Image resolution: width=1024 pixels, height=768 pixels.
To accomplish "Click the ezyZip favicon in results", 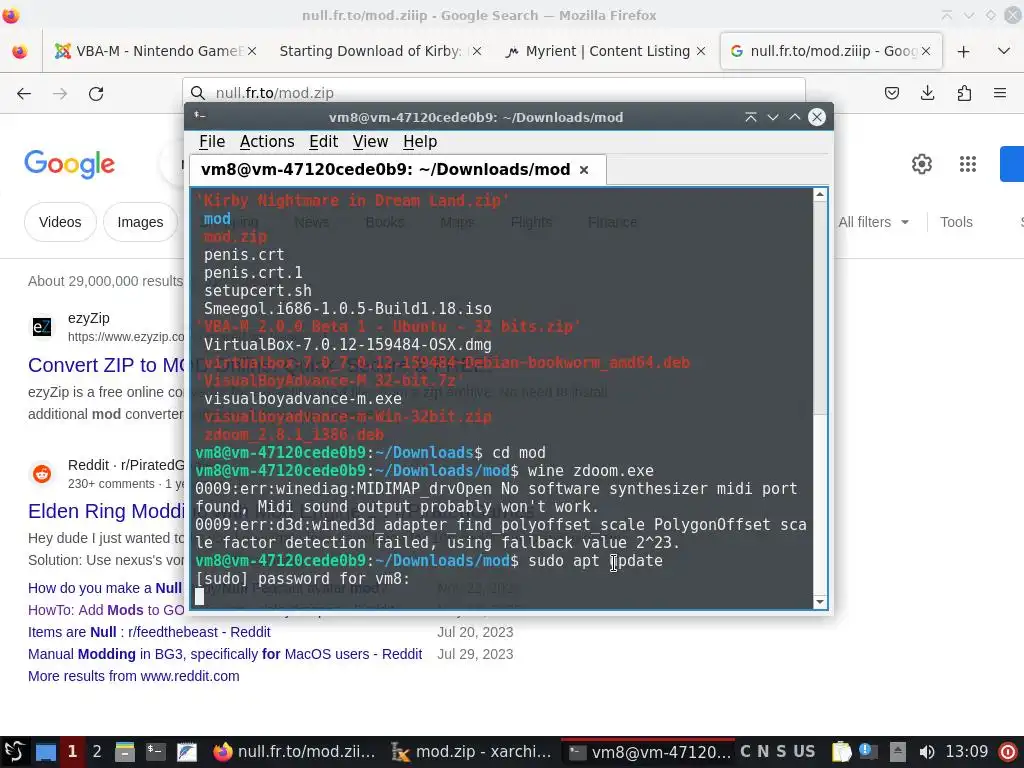I will (x=42, y=327).
